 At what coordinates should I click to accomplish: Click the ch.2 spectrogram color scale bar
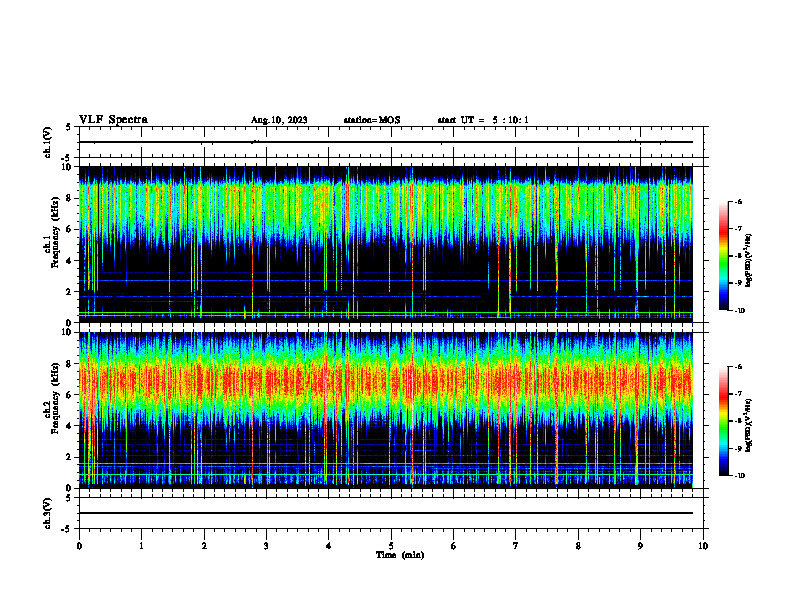723,421
